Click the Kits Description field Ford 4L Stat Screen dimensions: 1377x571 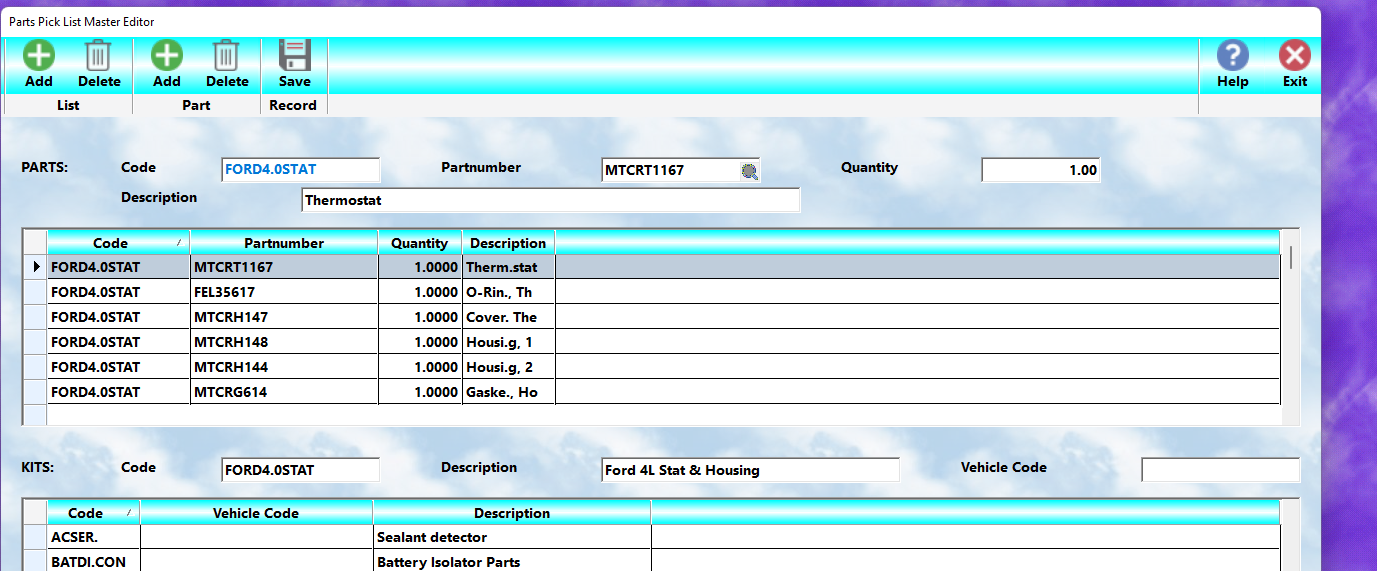tap(751, 470)
